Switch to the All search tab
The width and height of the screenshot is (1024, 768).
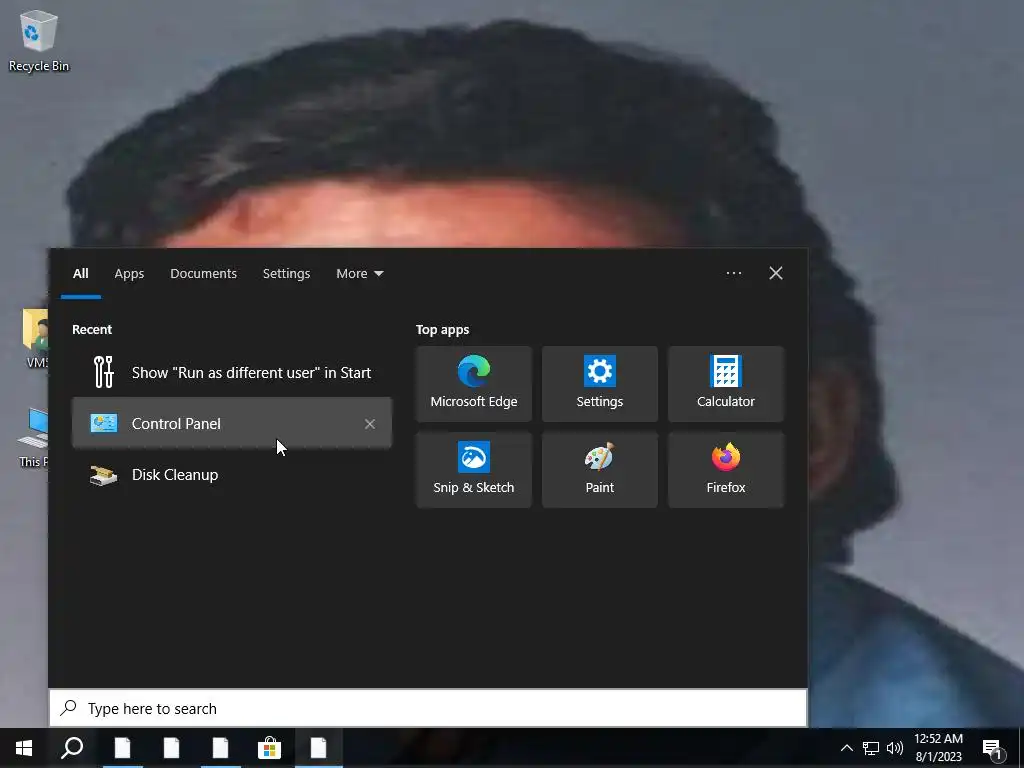(80, 274)
